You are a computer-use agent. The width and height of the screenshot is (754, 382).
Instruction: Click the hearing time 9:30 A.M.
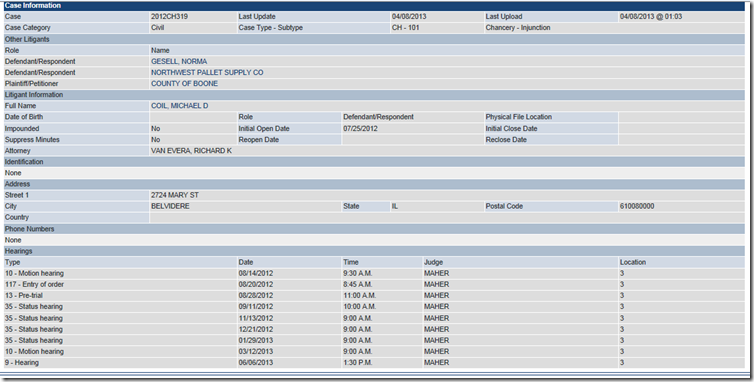[358, 273]
